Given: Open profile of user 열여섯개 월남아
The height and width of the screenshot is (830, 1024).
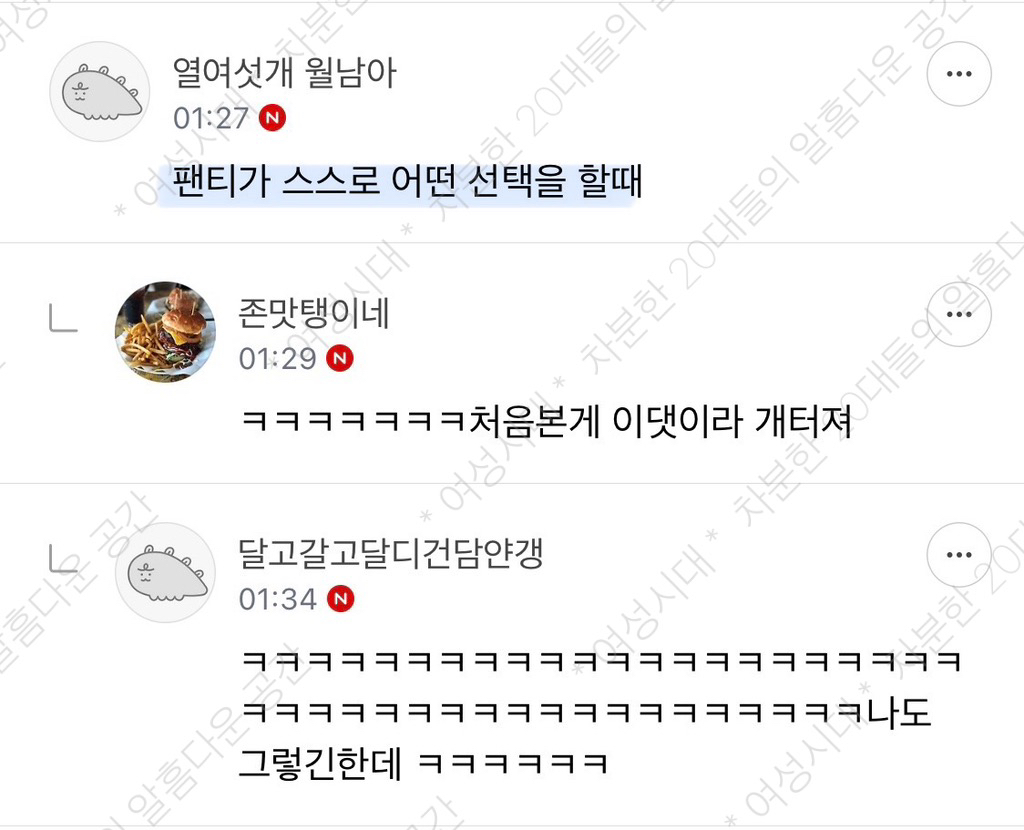Looking at the screenshot, I should [x=284, y=72].
